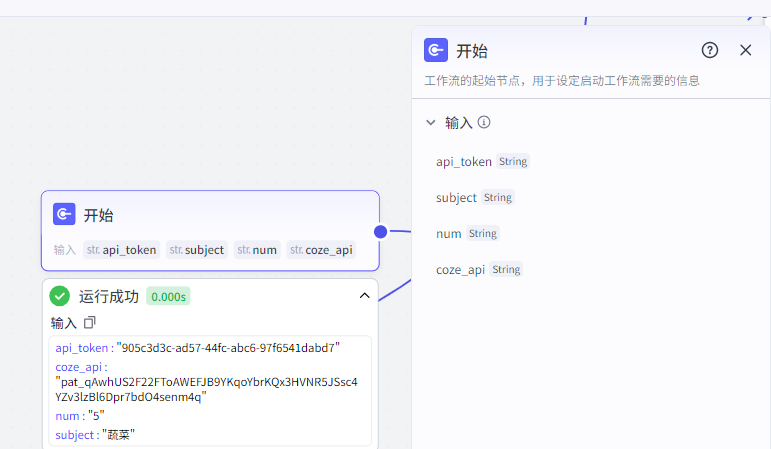Click the str. subject tag on node
The image size is (771, 449).
pyautogui.click(x=197, y=250)
